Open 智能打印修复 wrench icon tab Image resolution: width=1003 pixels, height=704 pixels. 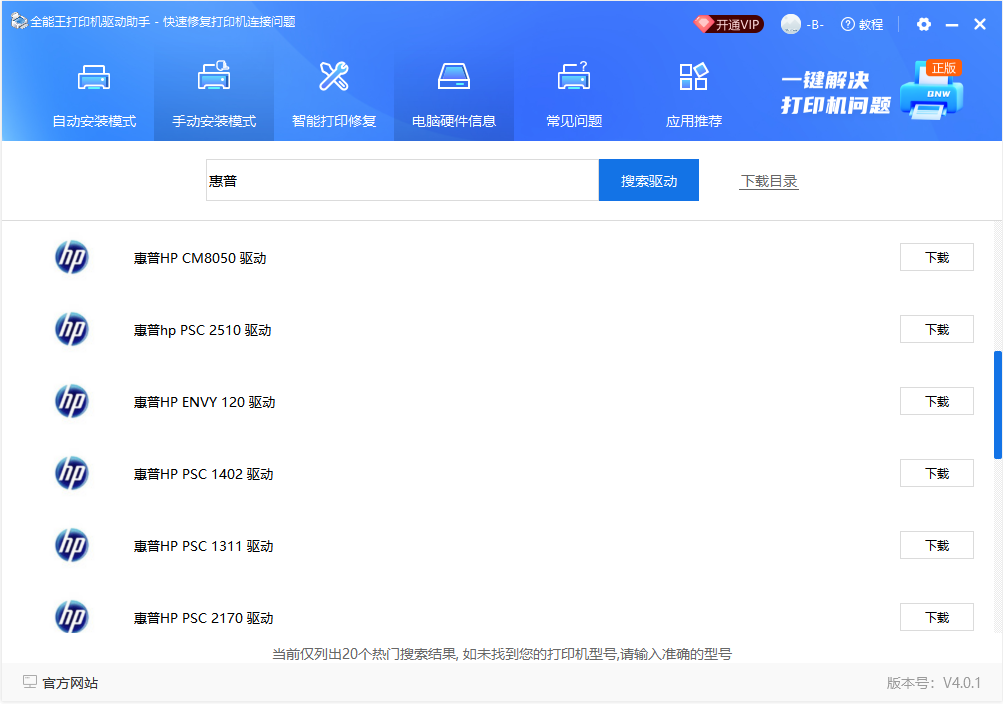(334, 95)
